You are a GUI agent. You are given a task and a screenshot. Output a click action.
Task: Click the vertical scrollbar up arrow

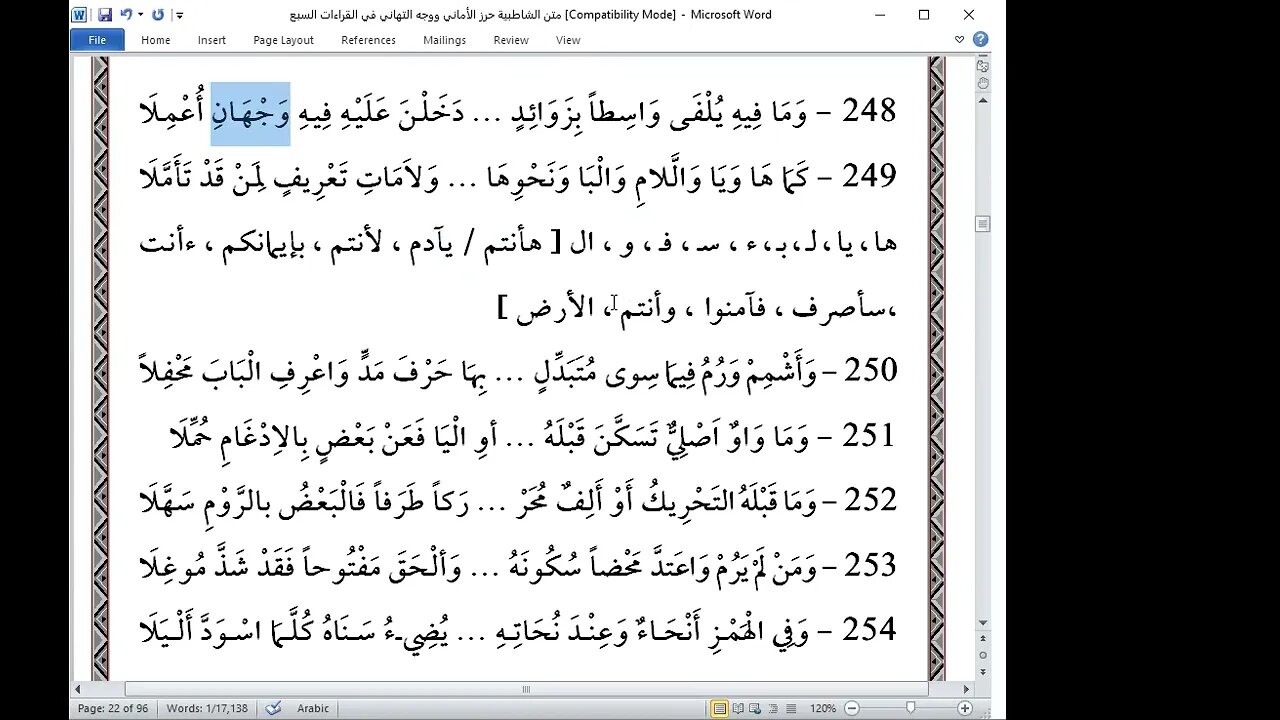(x=982, y=101)
